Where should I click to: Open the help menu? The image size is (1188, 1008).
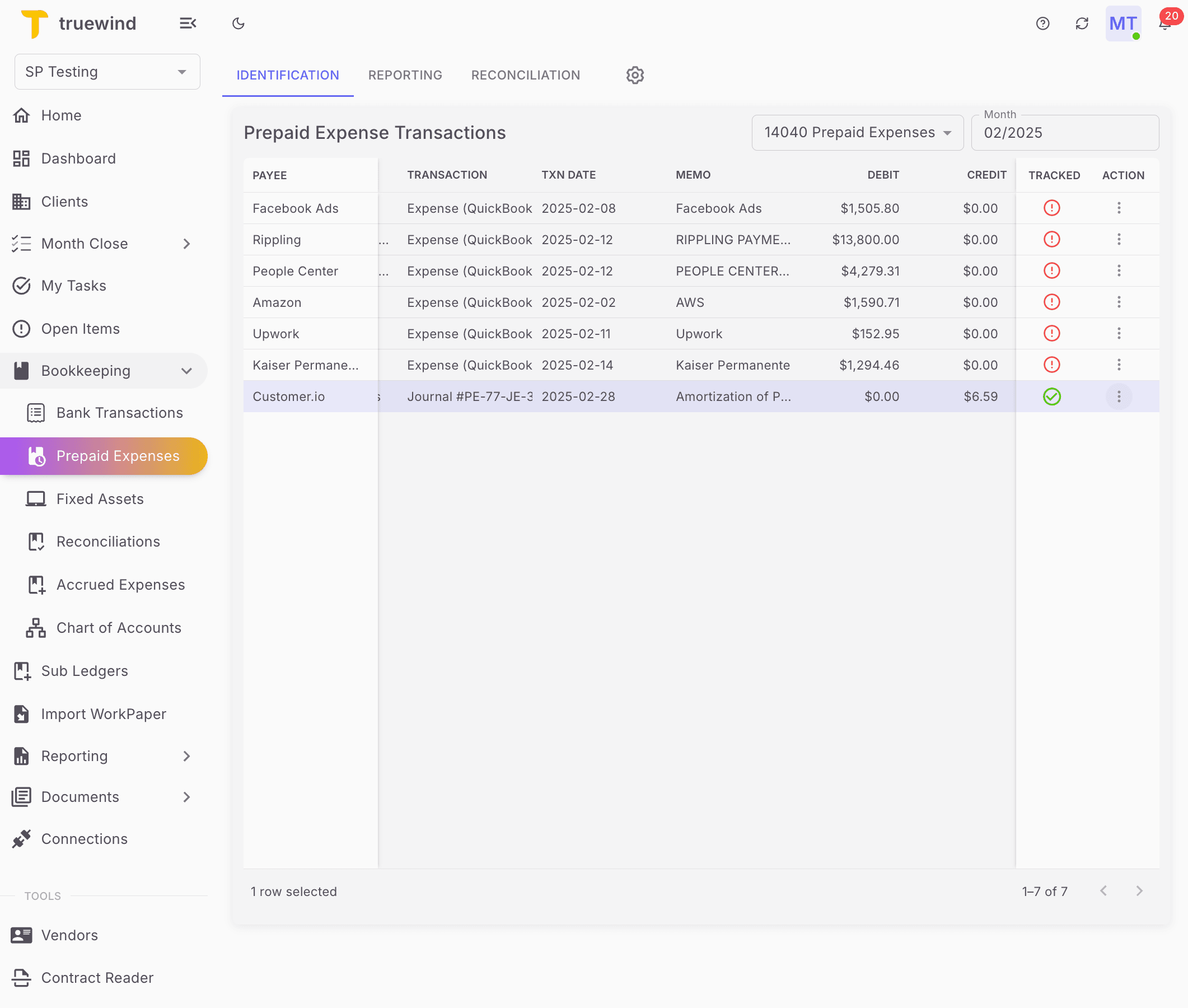tap(1042, 24)
